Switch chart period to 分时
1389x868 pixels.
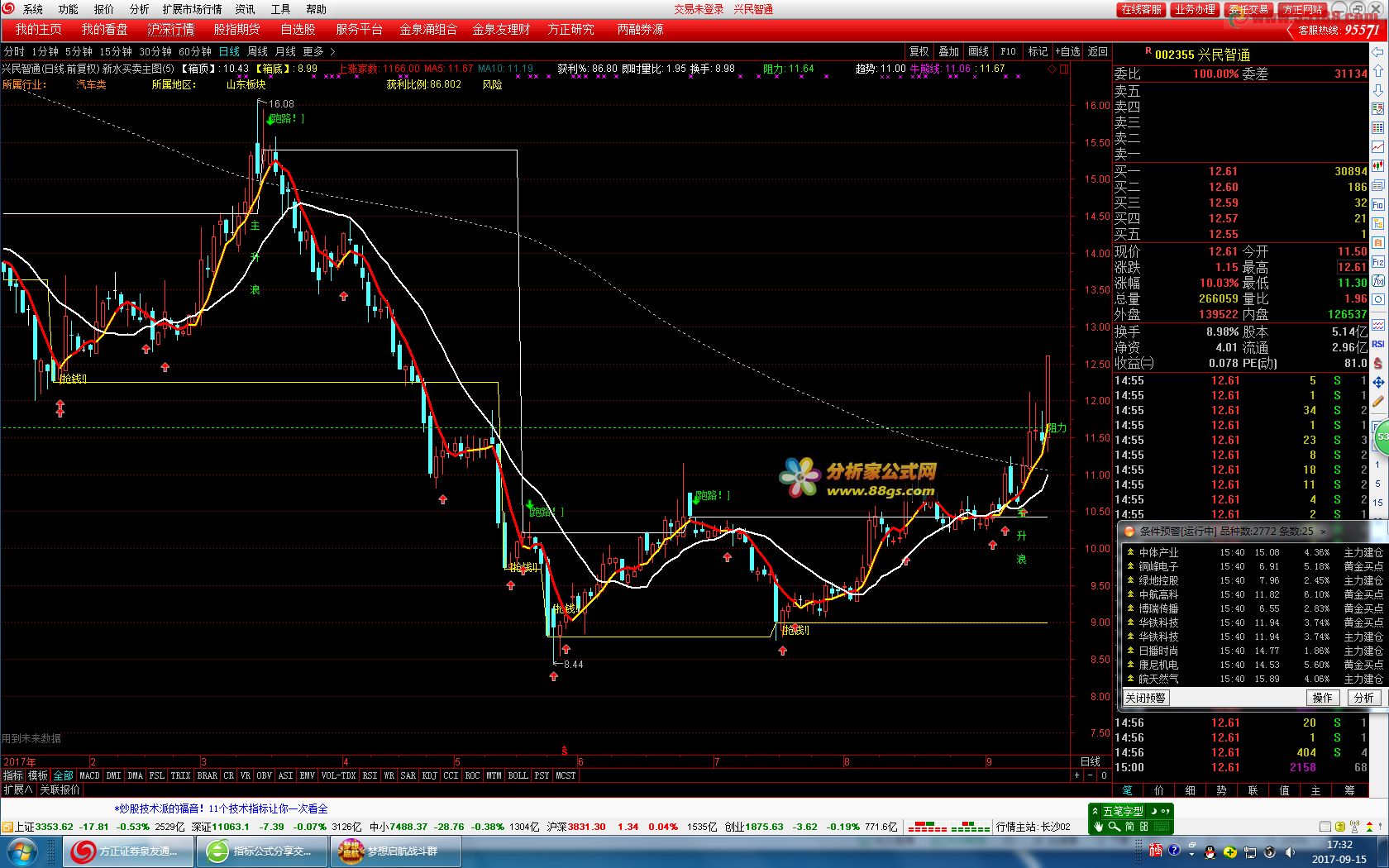(14, 51)
